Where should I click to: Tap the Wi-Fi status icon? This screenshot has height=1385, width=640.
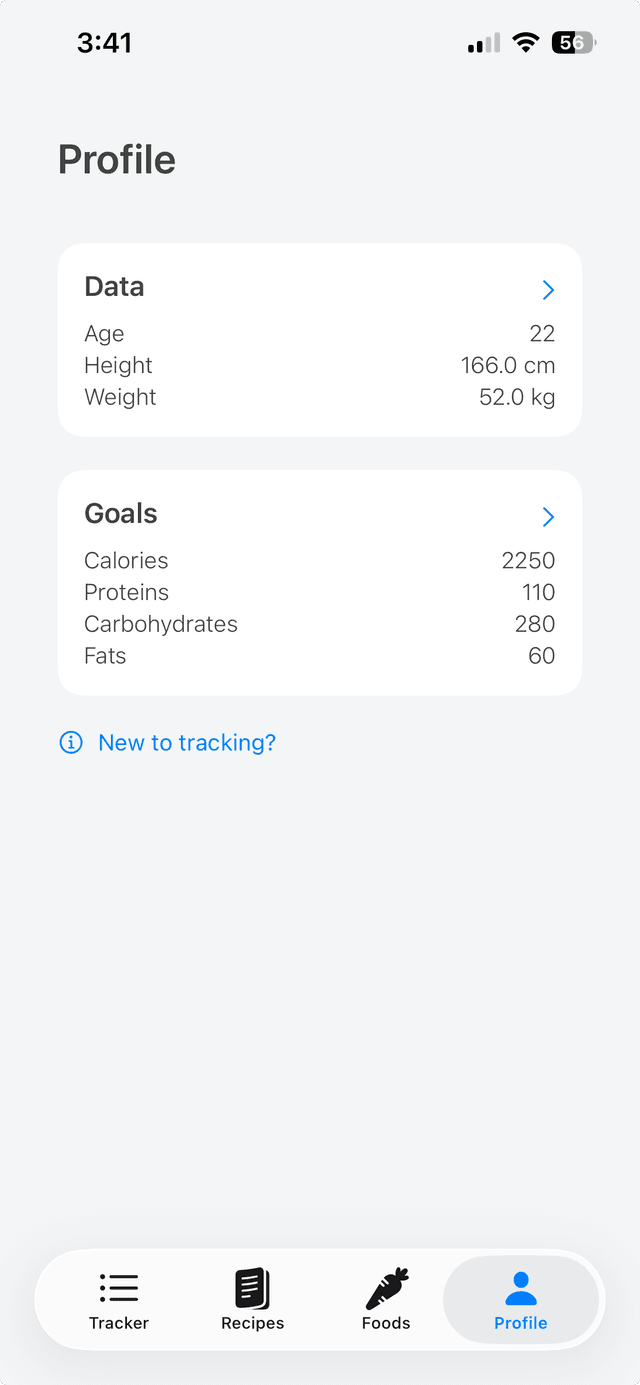[x=525, y=43]
